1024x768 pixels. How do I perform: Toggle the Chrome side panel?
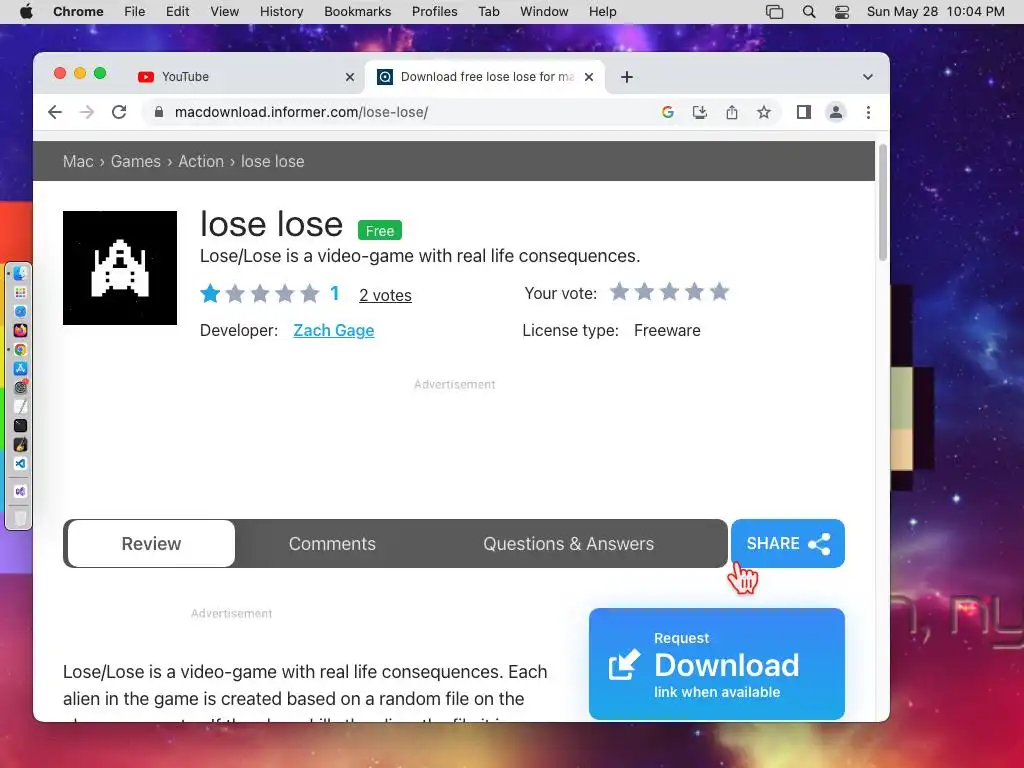(x=804, y=112)
